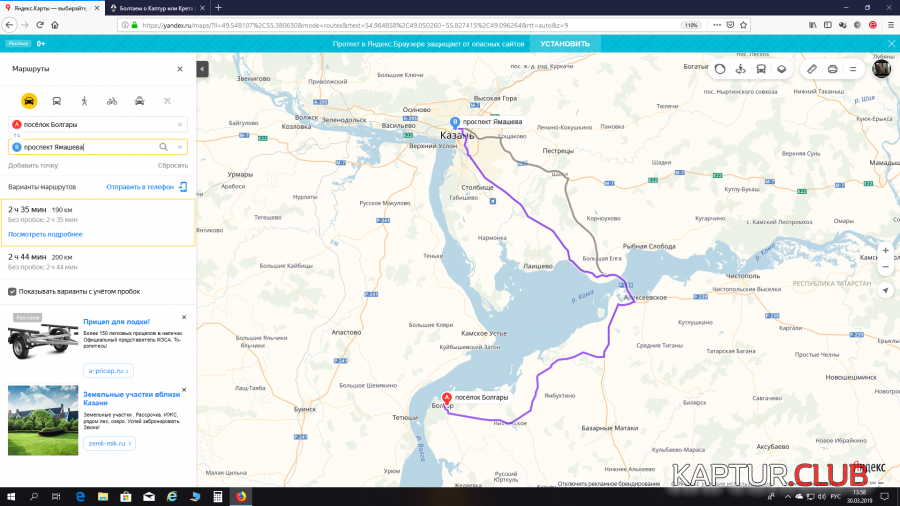Click 'Посмотреть подробнее' link
Screen dimensions: 900x506
click(45, 234)
